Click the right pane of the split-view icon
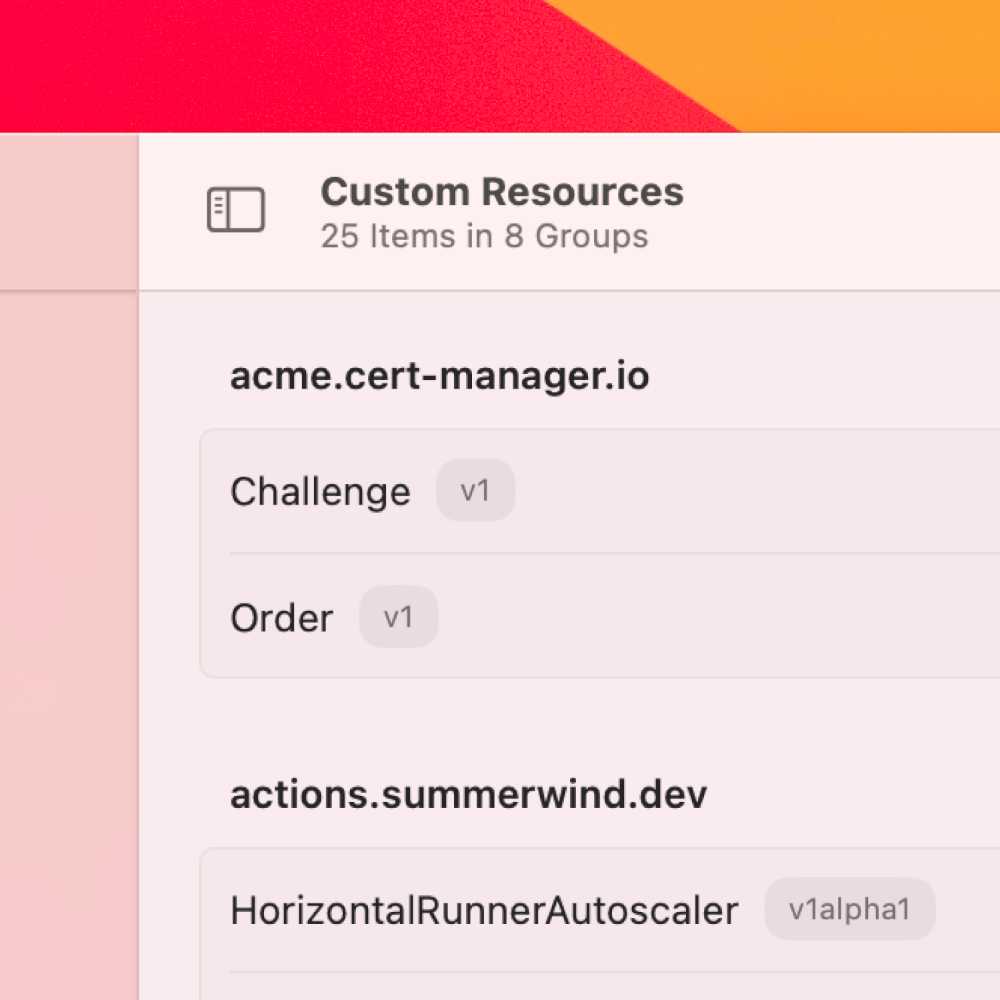Viewport: 1000px width, 1000px height. tap(245, 210)
